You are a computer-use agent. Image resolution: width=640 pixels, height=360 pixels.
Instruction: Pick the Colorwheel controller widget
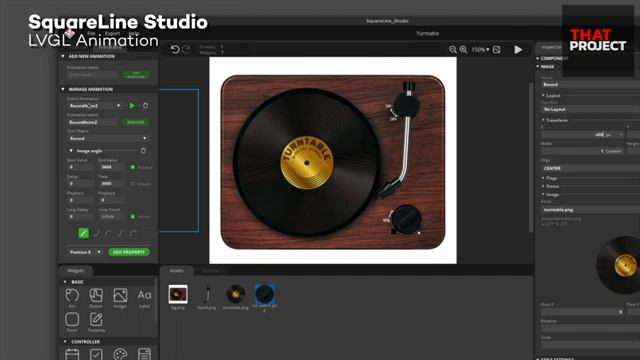[x=120, y=353]
